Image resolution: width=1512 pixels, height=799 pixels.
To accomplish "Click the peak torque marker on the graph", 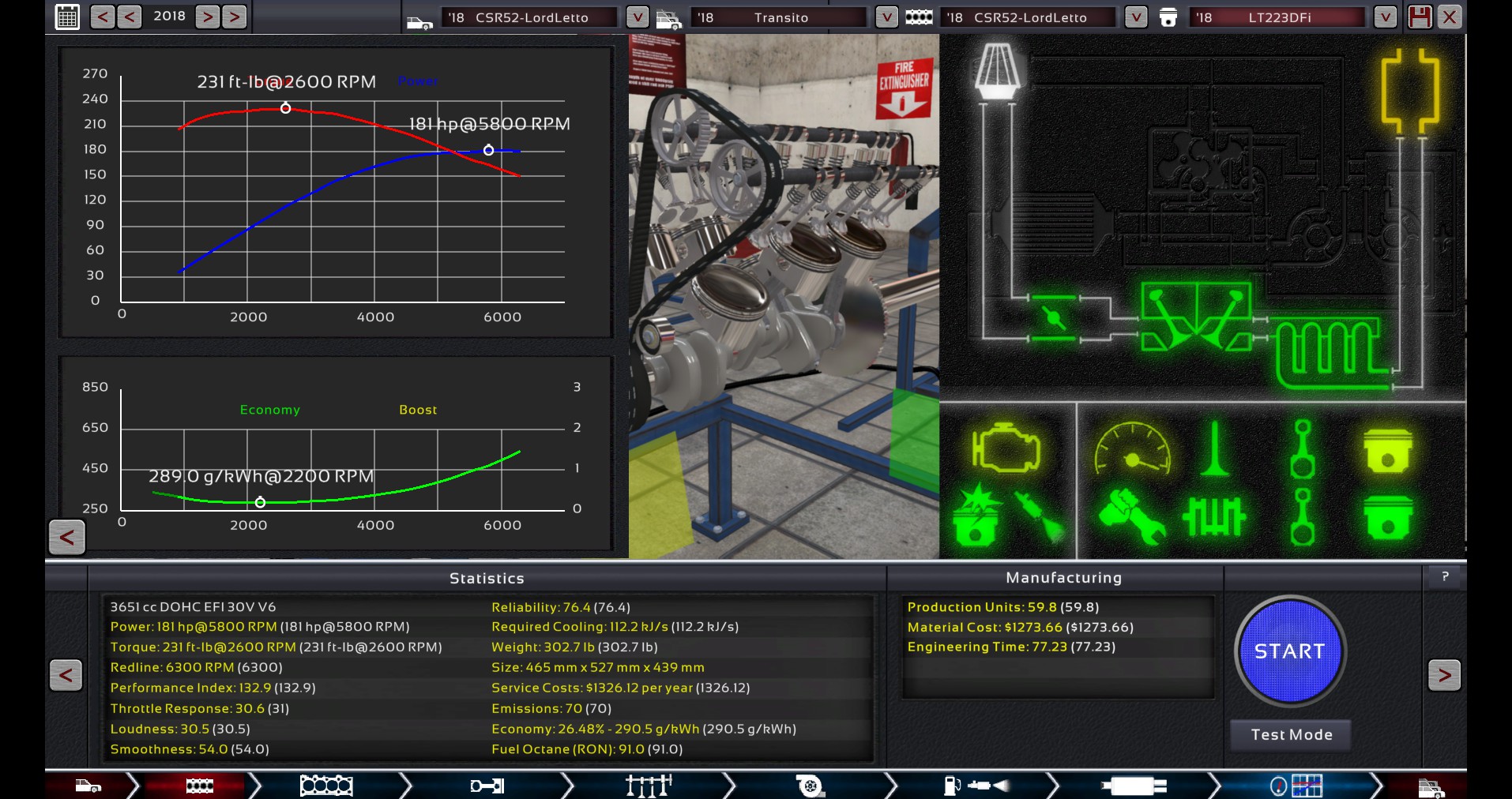I will coord(286,108).
